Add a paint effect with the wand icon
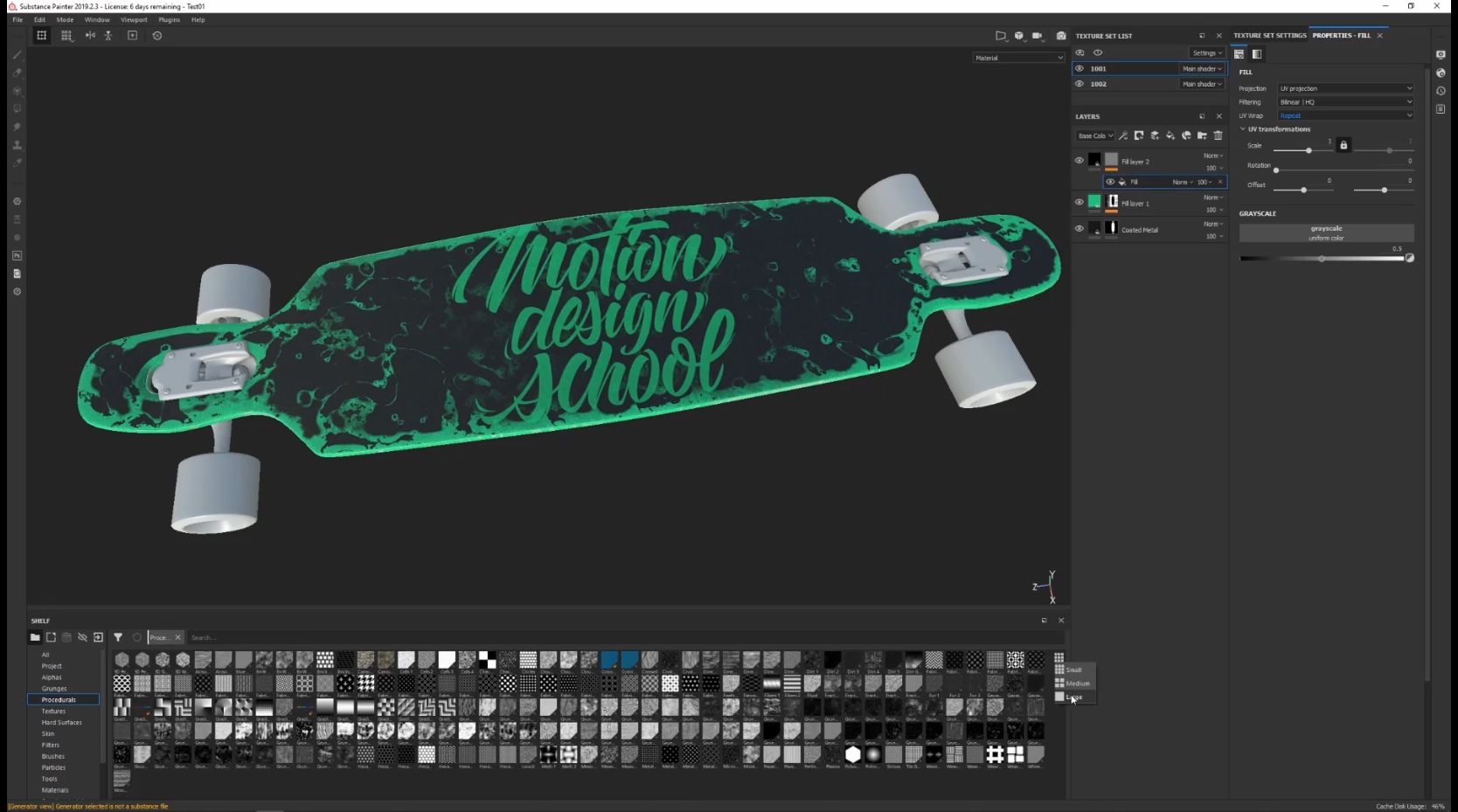1458x812 pixels. point(1123,135)
